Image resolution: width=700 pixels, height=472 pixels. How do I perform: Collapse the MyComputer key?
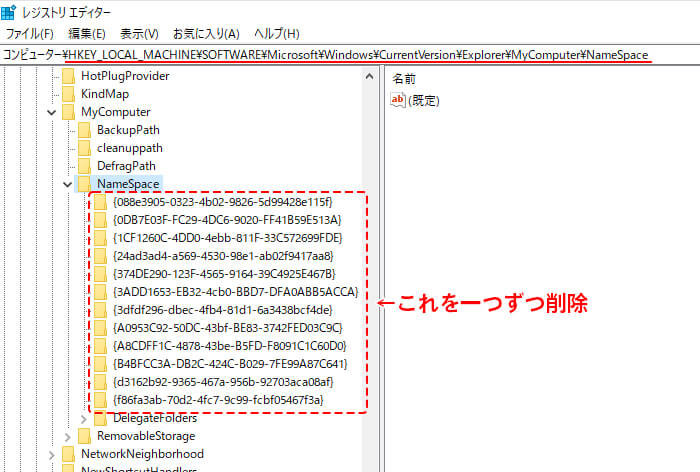pyautogui.click(x=51, y=112)
